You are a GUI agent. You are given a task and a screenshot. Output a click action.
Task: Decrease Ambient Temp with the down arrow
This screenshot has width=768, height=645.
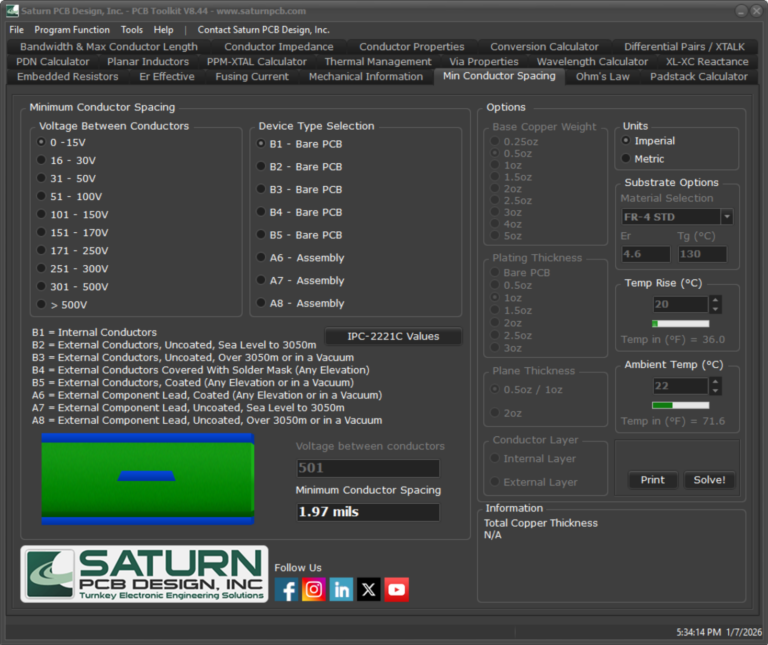point(715,390)
